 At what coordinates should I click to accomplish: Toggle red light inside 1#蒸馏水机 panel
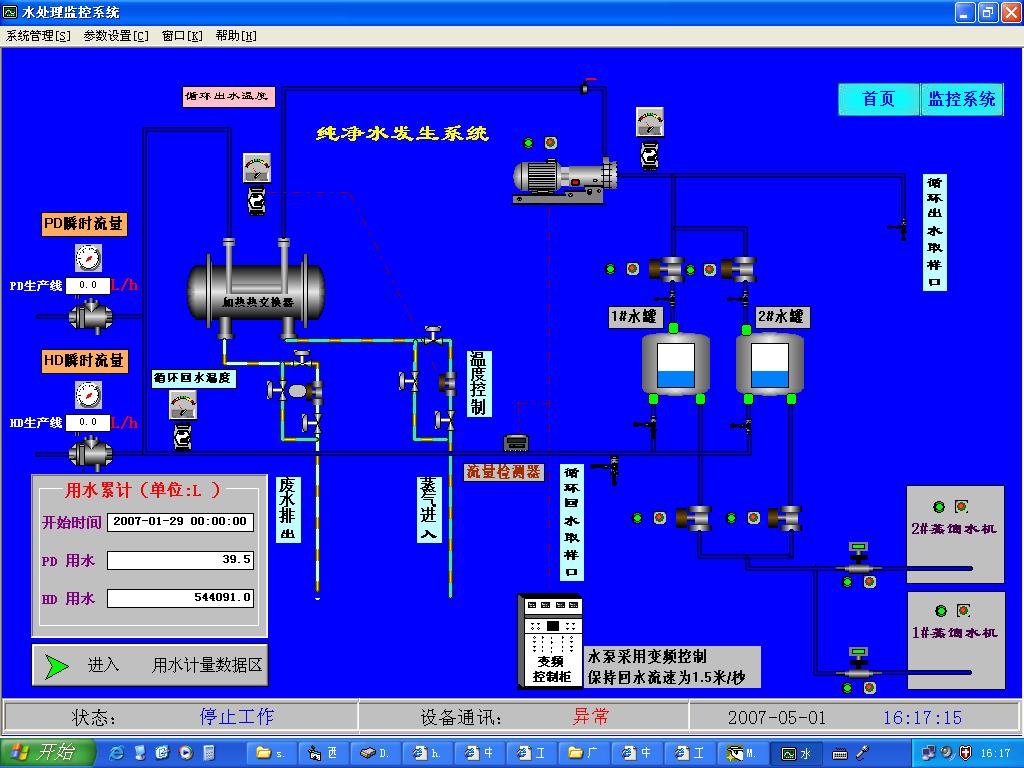tap(963, 611)
